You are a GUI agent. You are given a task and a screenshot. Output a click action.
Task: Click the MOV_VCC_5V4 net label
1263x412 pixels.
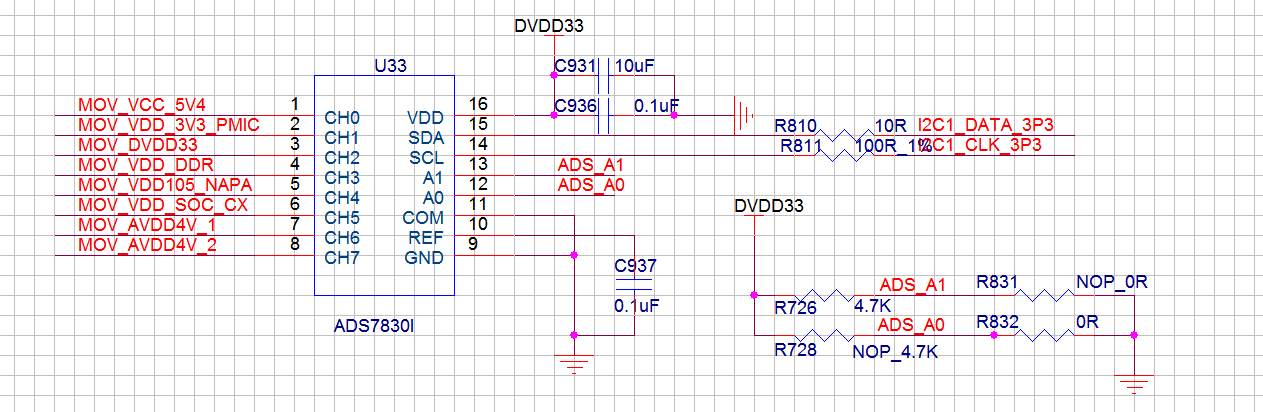(x=141, y=105)
